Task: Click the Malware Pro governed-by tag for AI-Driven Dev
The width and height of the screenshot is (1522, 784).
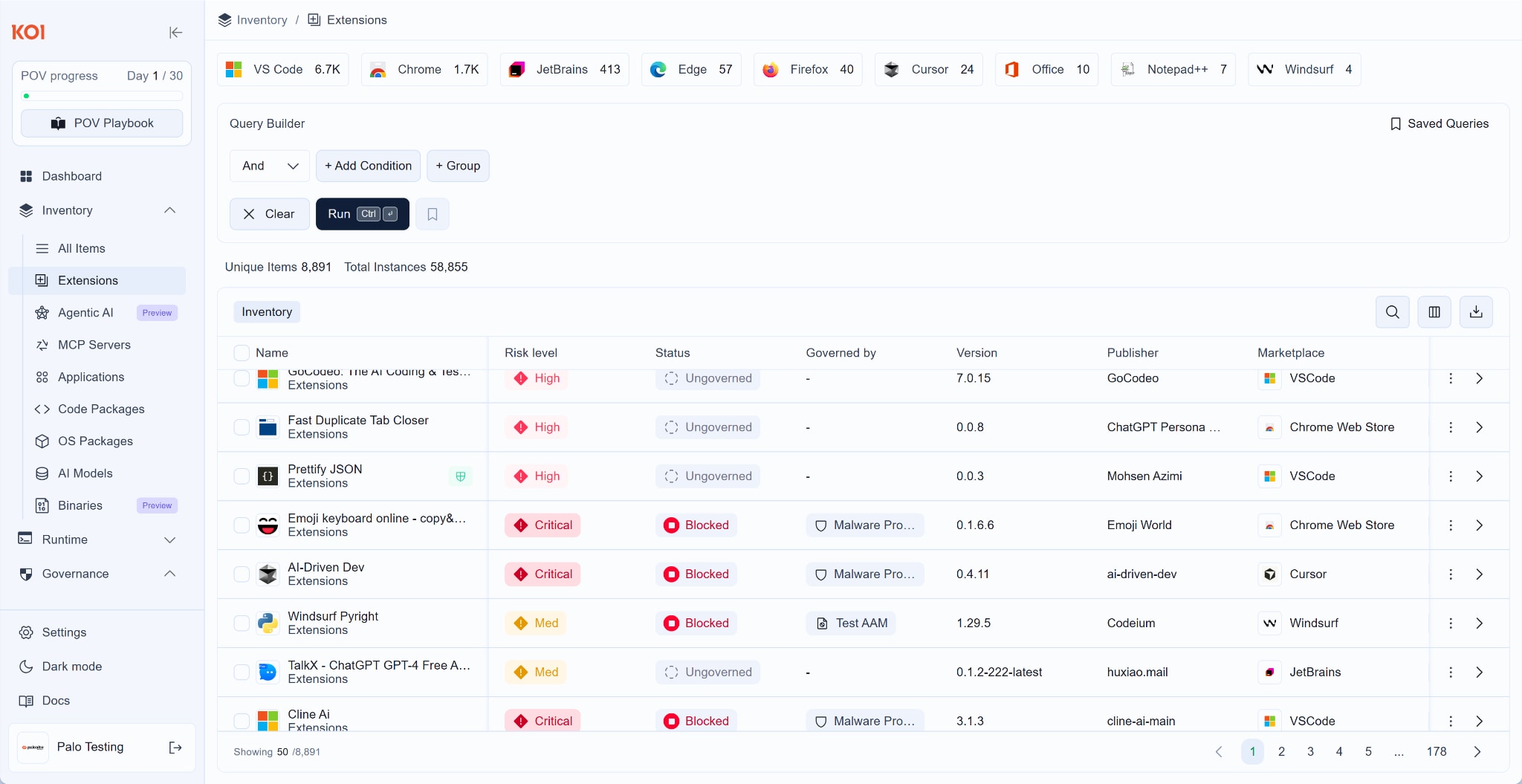Action: click(x=865, y=574)
